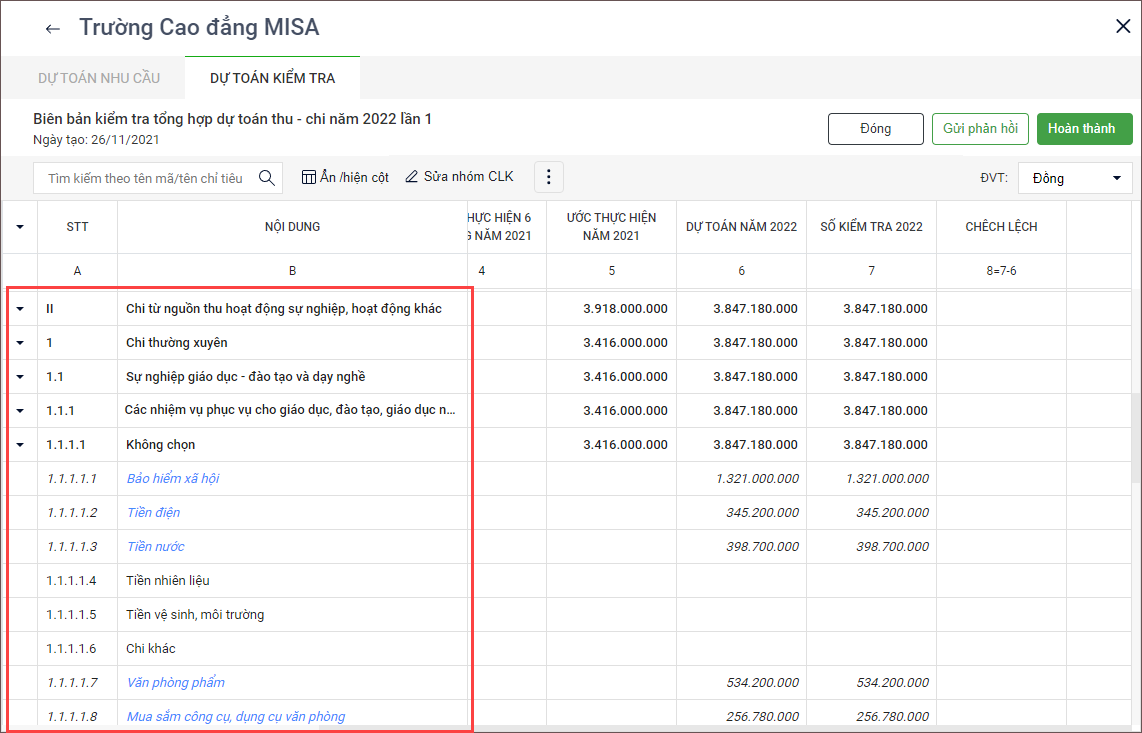Collapse row II Chi từ nguồn thu
The width and height of the screenshot is (1142, 733).
click(x=20, y=309)
